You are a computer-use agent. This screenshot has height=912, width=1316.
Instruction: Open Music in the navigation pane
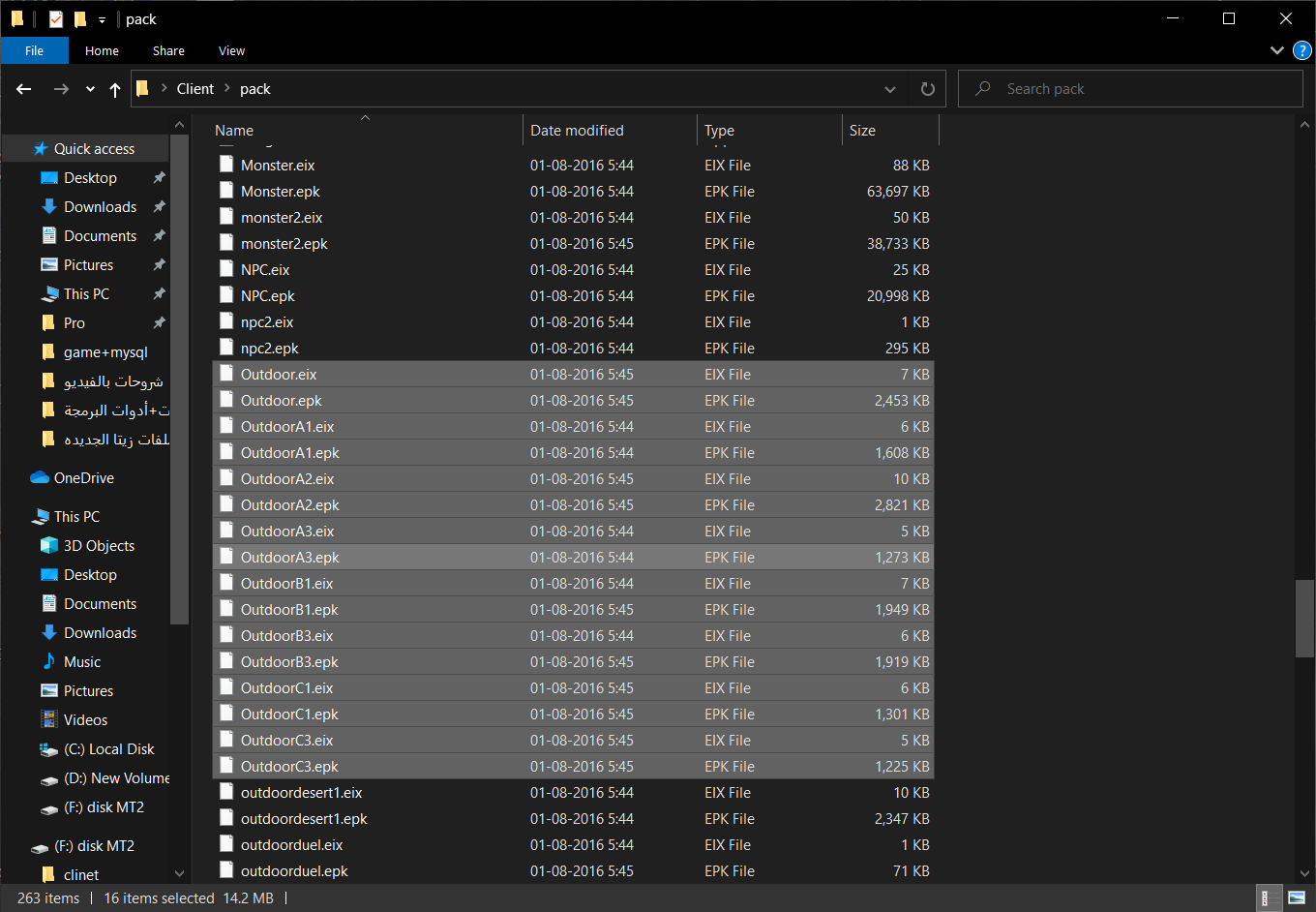pyautogui.click(x=82, y=662)
